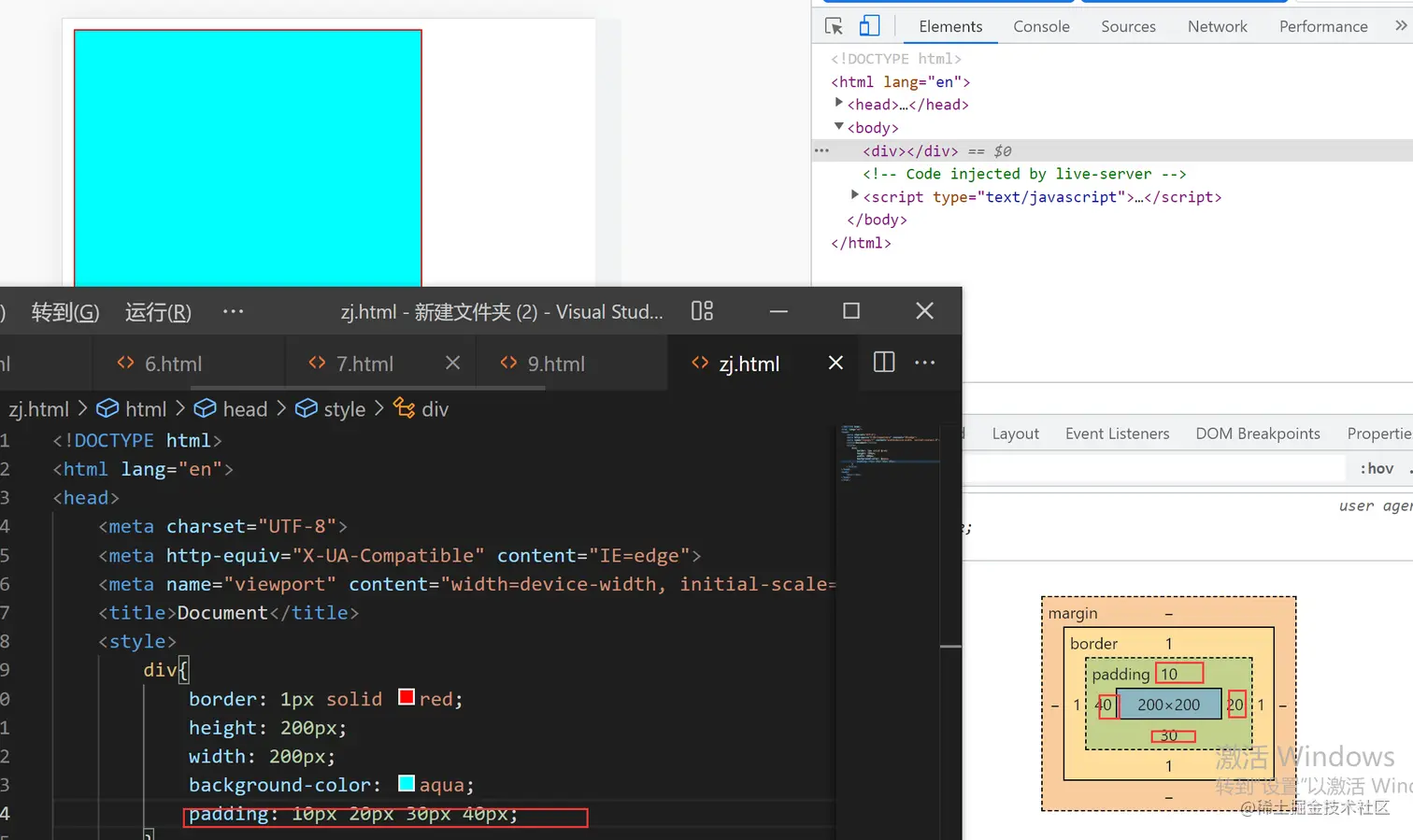Place cursor on the title Document line

click(228, 613)
